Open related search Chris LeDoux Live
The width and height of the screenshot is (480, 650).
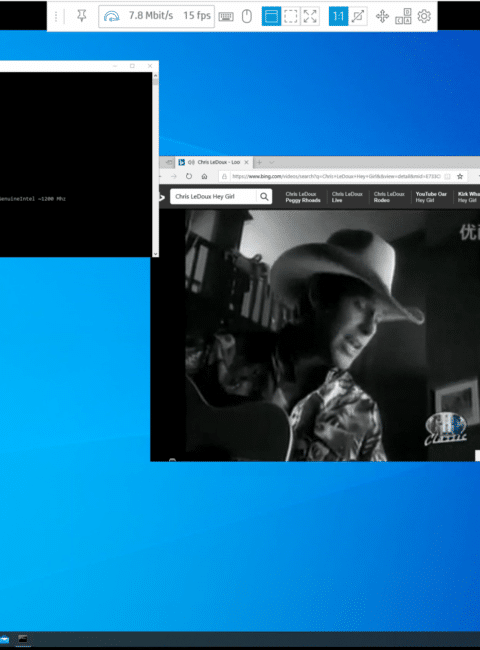(x=347, y=197)
